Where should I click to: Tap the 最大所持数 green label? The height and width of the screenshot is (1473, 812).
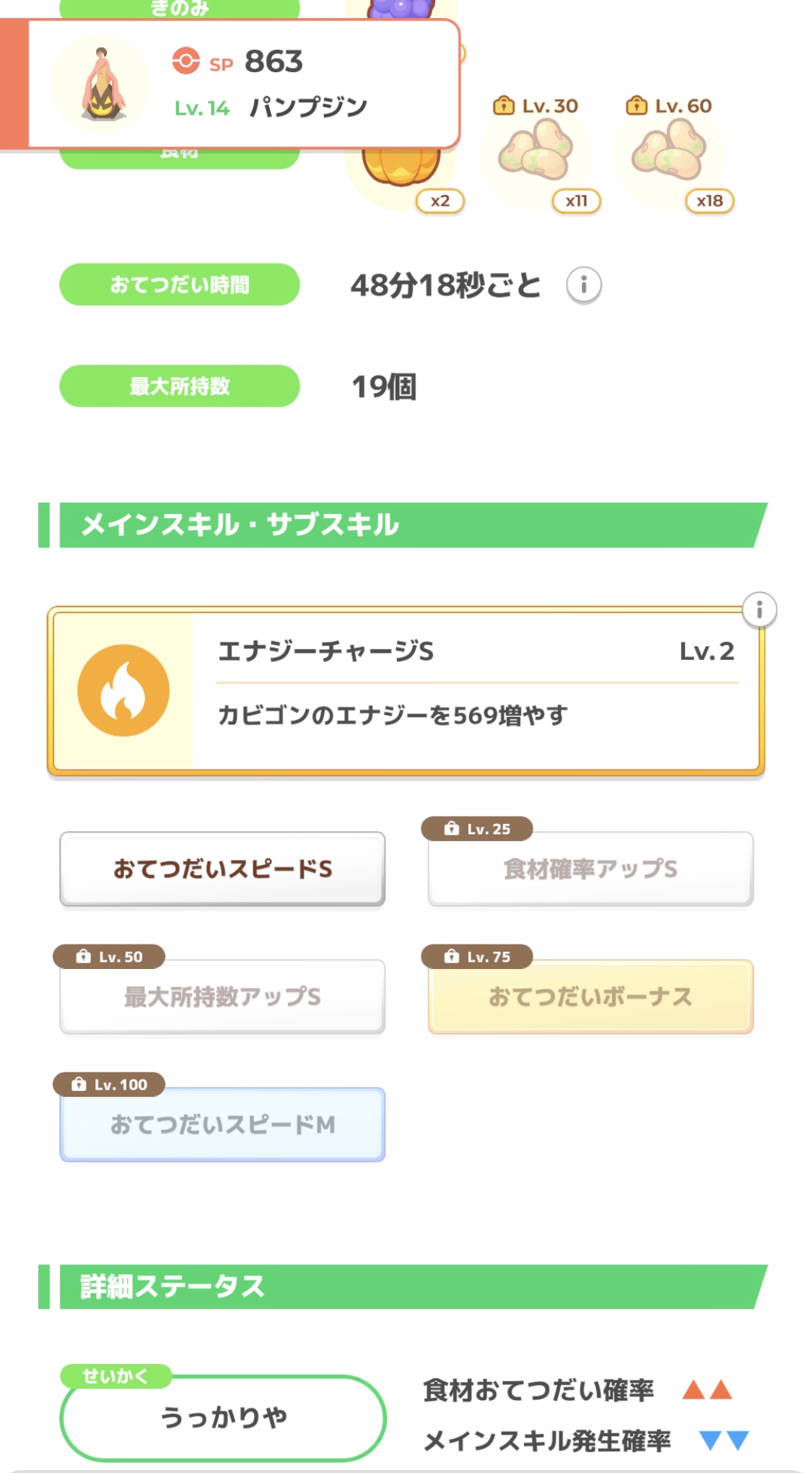click(x=179, y=386)
